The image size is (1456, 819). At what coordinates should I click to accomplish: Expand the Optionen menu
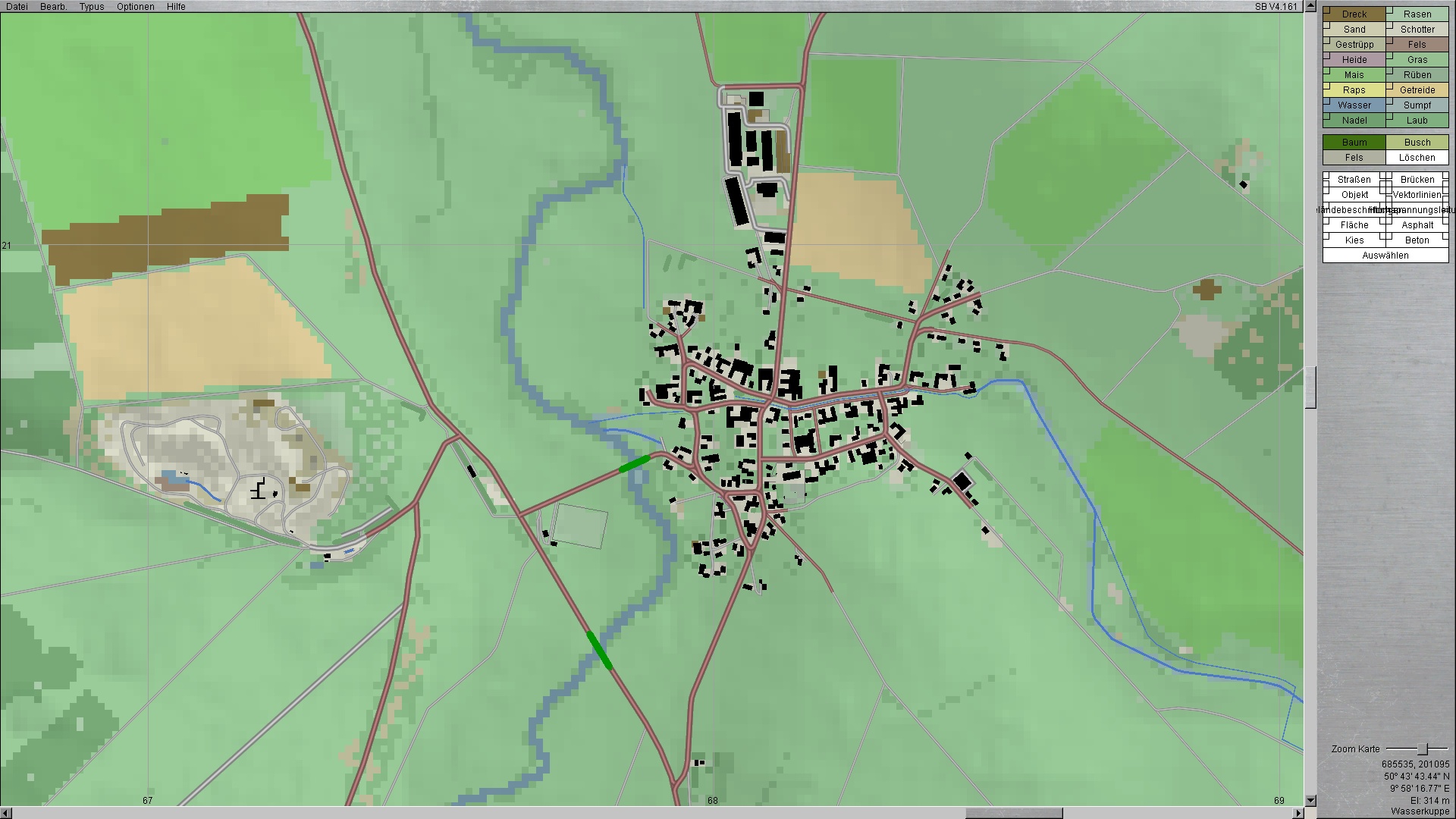click(x=135, y=6)
